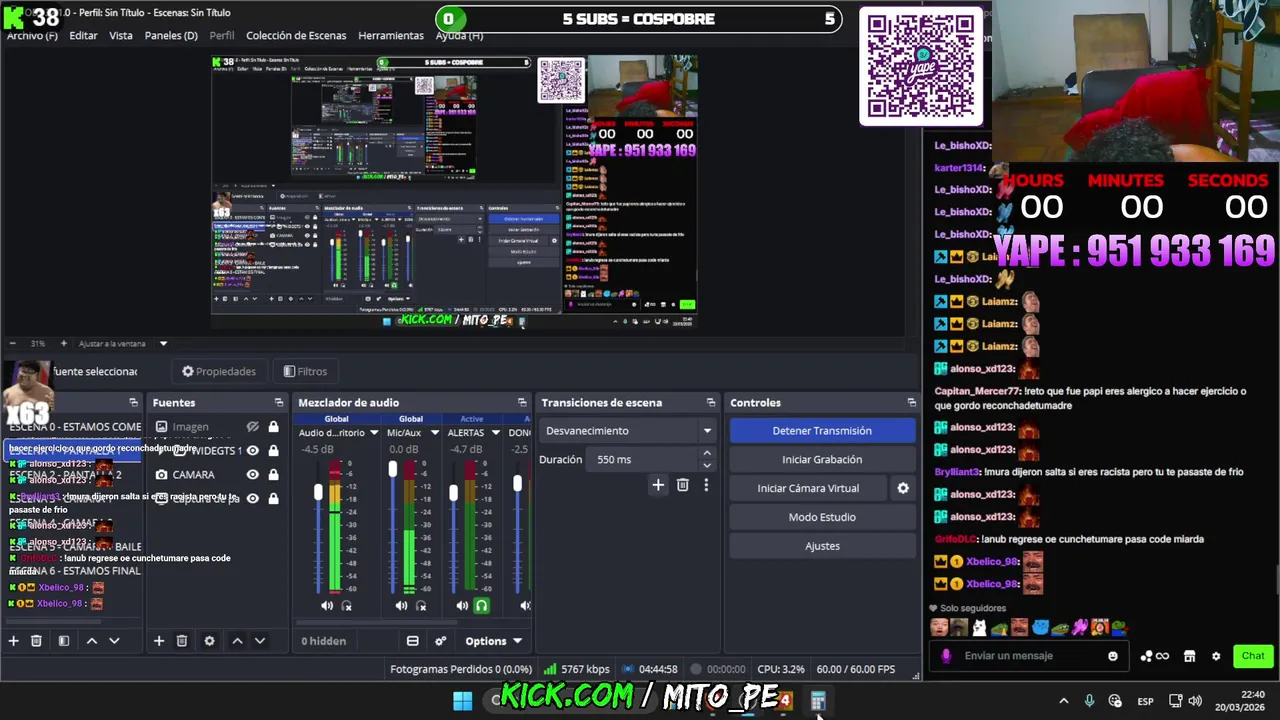Zoom out preview with minus icon
Image resolution: width=1280 pixels, height=720 pixels.
click(x=13, y=343)
